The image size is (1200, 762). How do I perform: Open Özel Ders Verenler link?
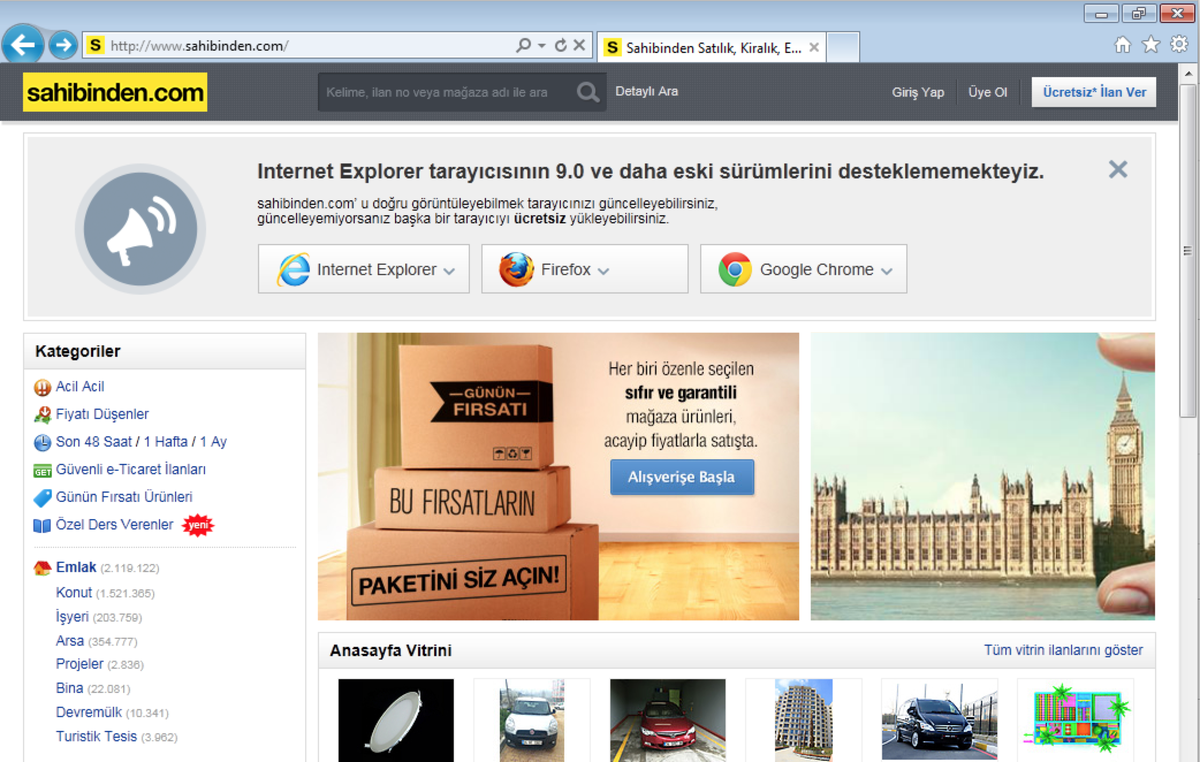pyautogui.click(x=115, y=524)
